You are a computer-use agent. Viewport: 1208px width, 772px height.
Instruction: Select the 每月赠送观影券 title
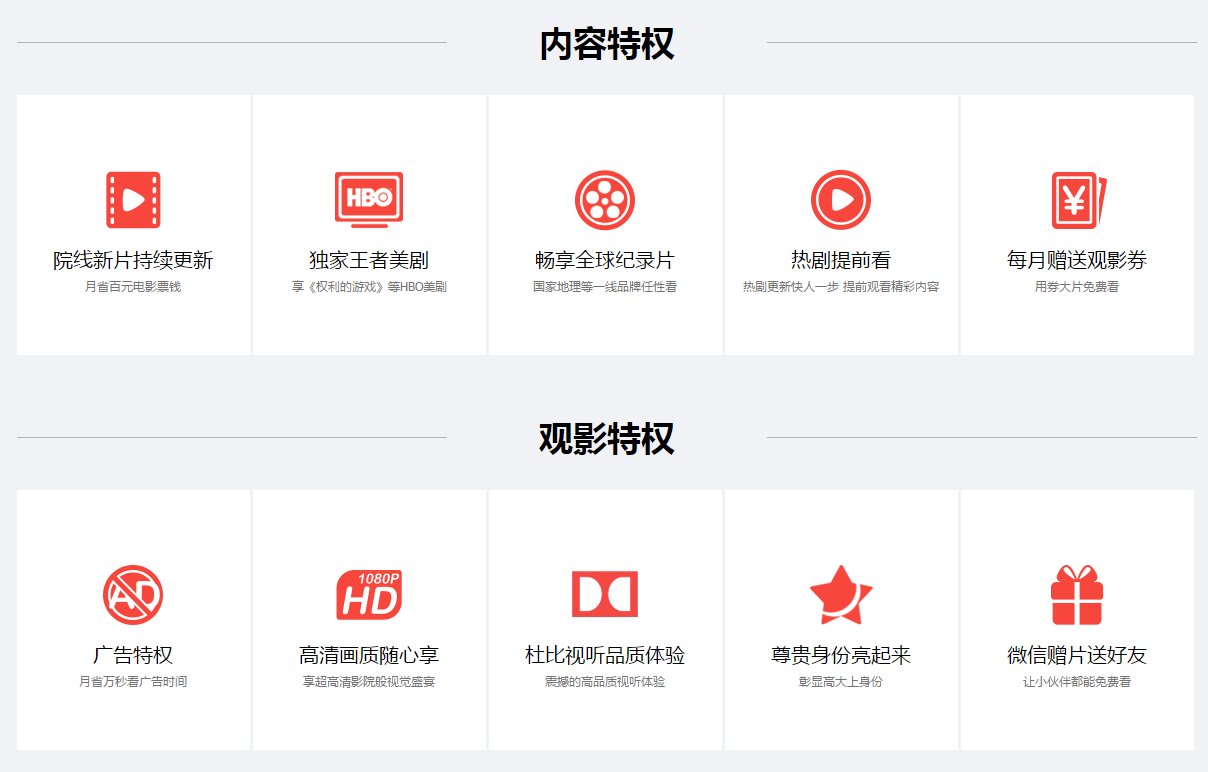pos(1077,261)
